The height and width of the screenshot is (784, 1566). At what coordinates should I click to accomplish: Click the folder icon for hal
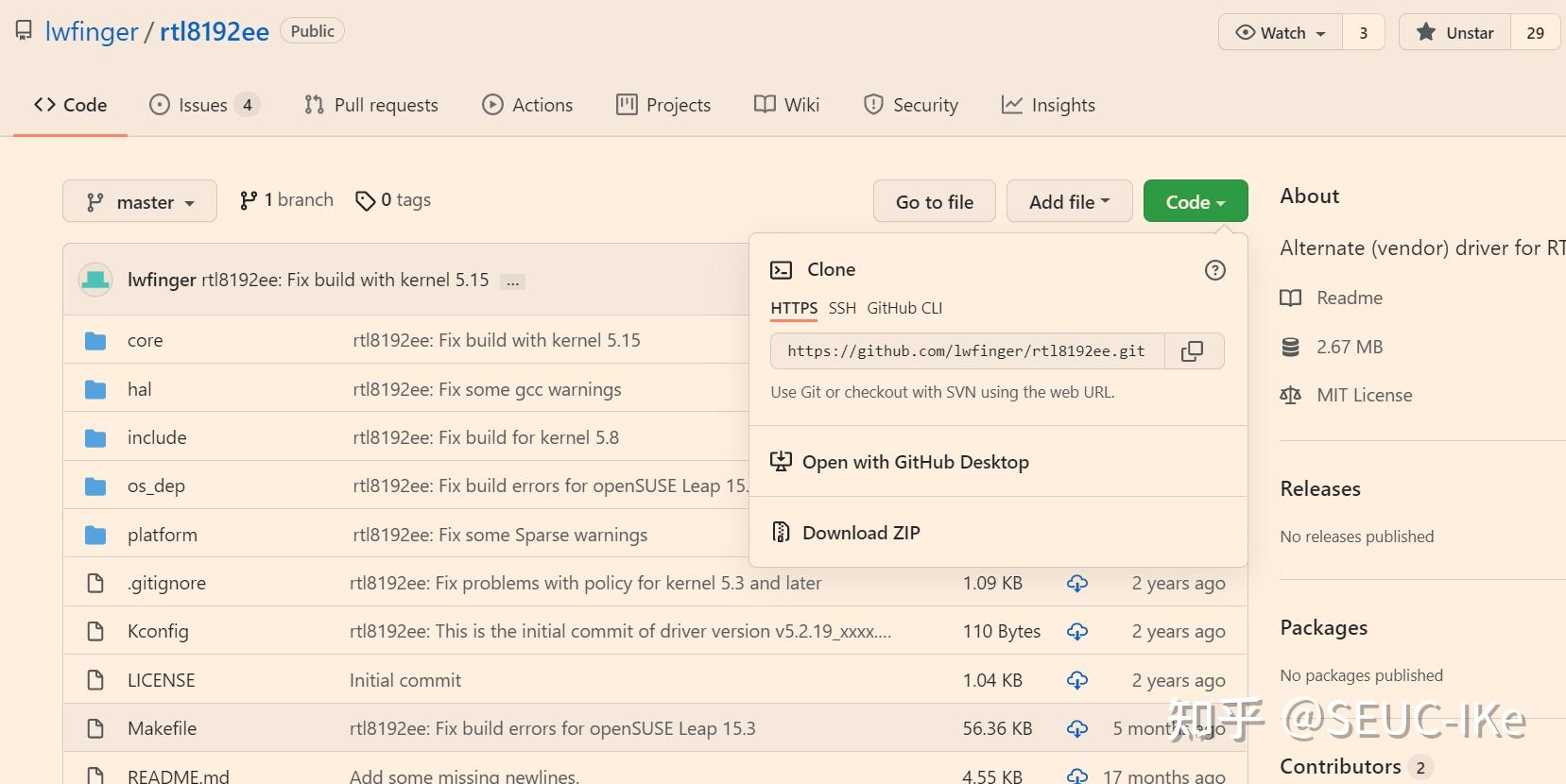click(x=95, y=389)
